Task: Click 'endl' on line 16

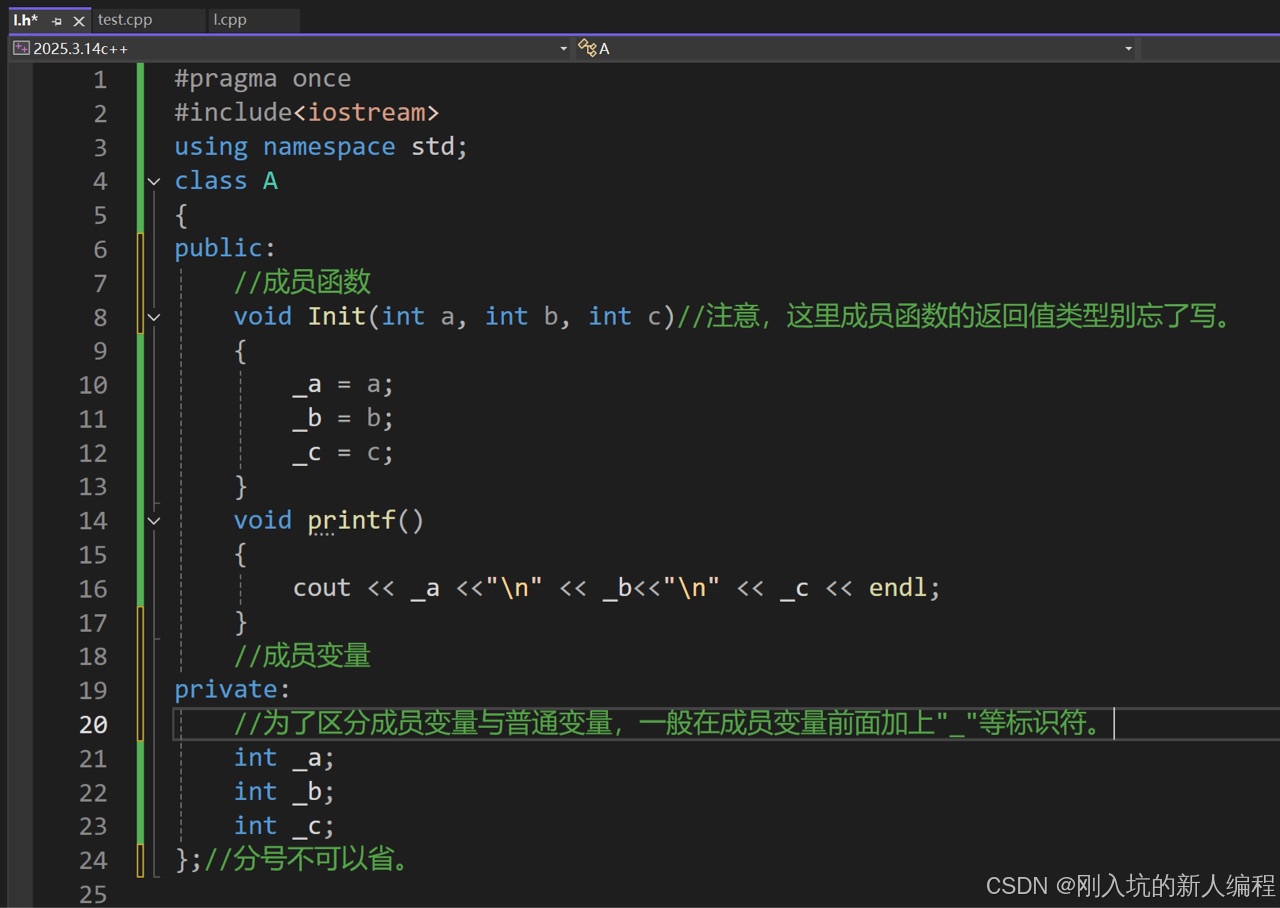Action: coord(898,588)
